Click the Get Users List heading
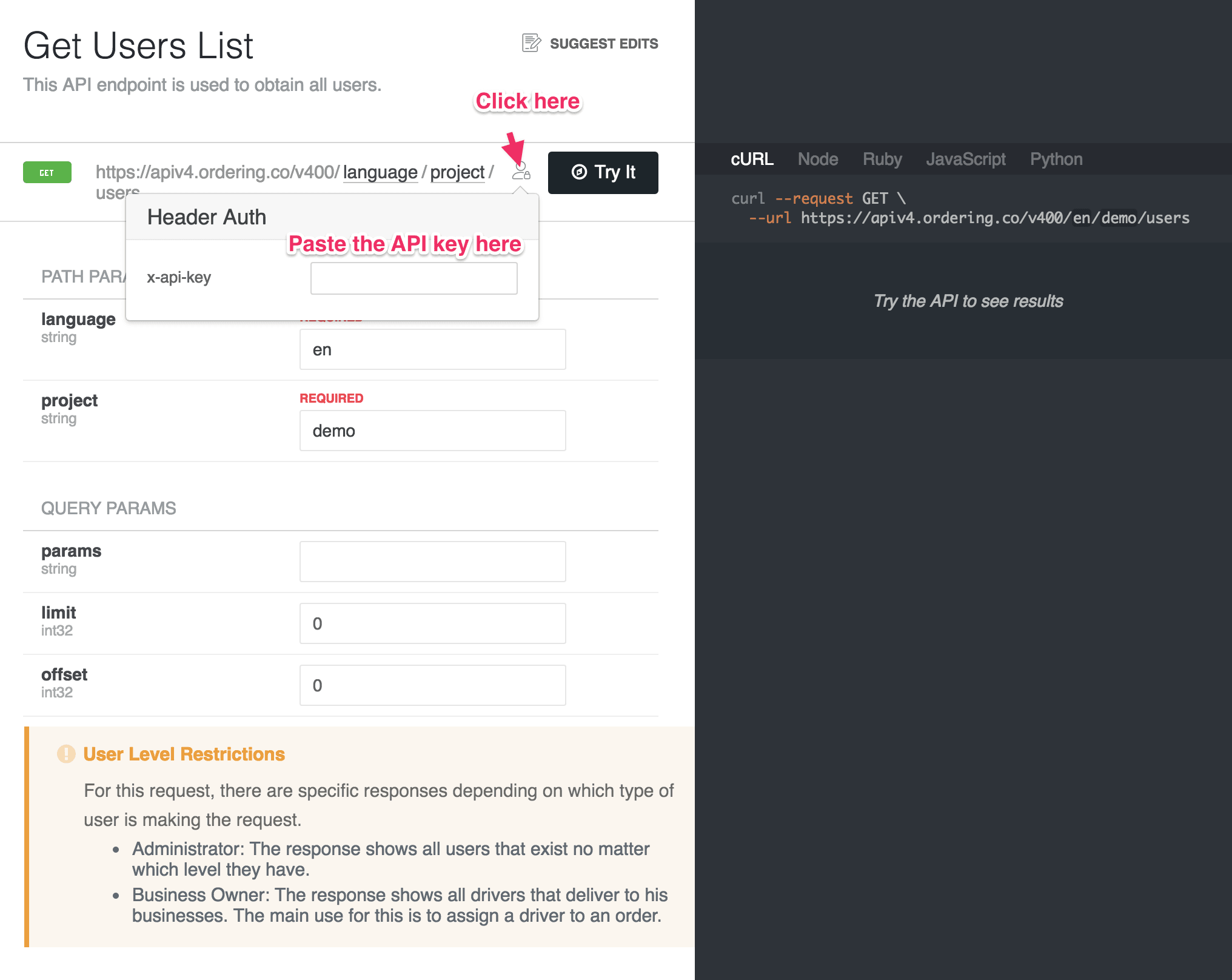Viewport: 1232px width, 980px height. (138, 45)
